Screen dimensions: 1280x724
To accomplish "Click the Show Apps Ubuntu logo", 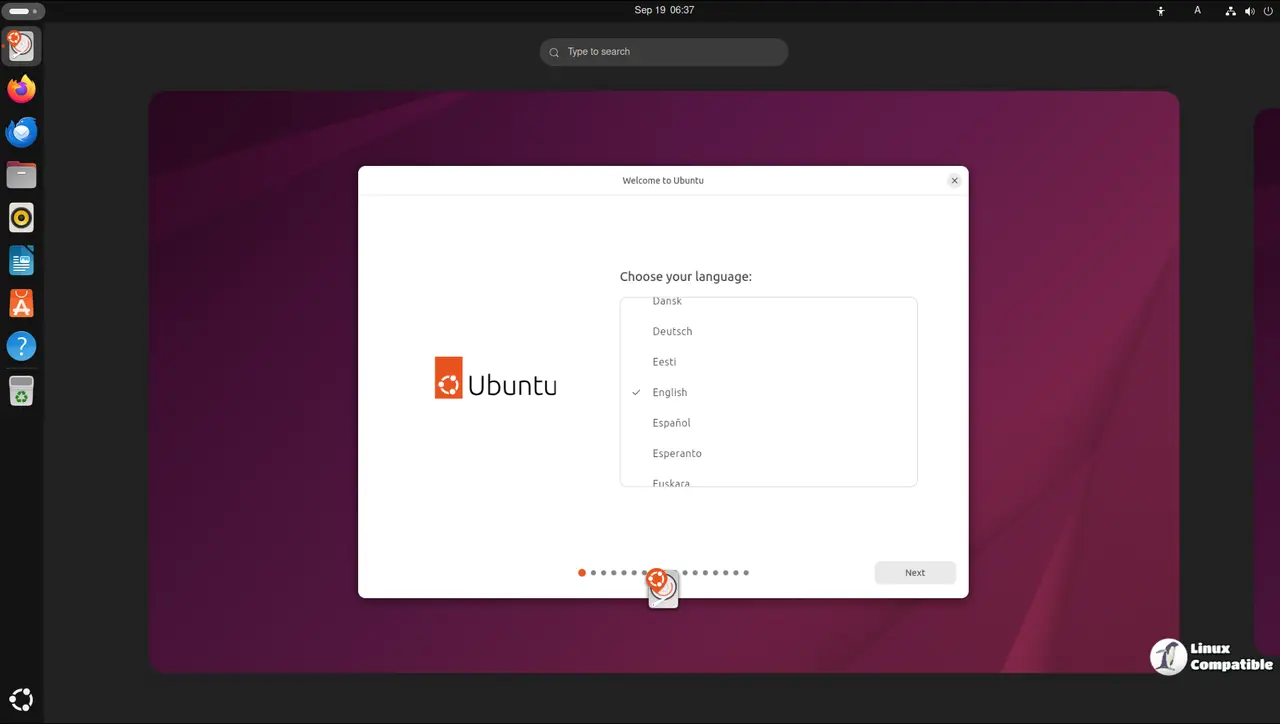I will pos(21,699).
